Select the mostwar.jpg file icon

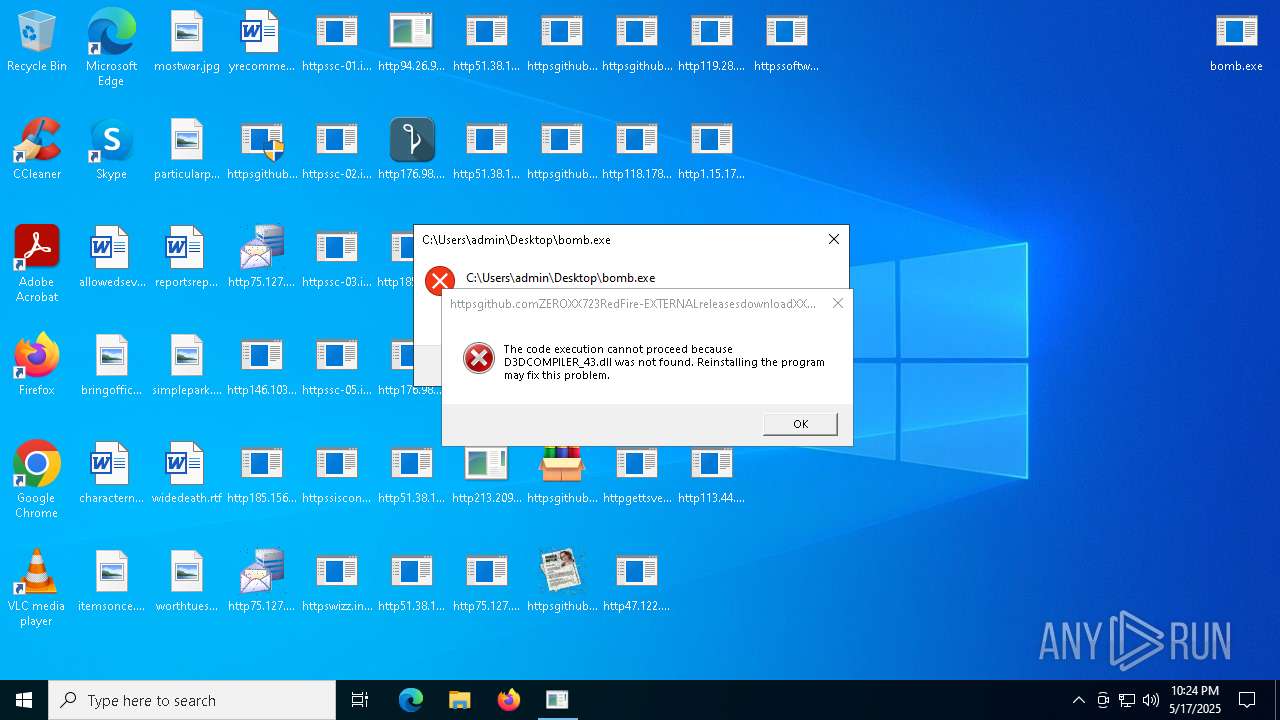[187, 42]
